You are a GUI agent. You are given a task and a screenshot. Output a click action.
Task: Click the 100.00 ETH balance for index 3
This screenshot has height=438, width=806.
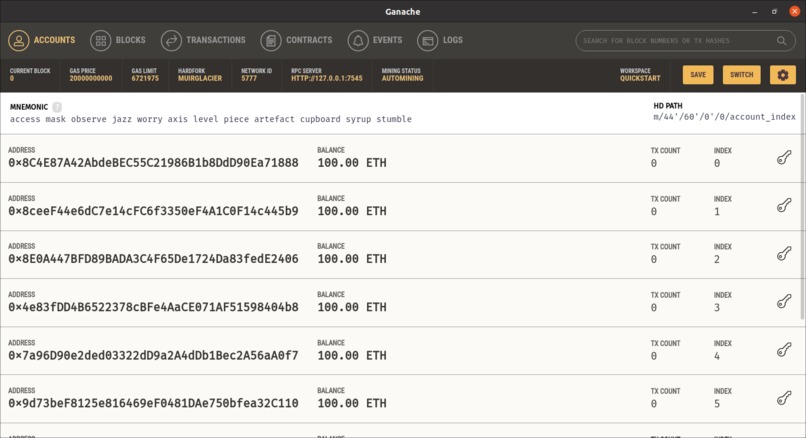coord(352,307)
